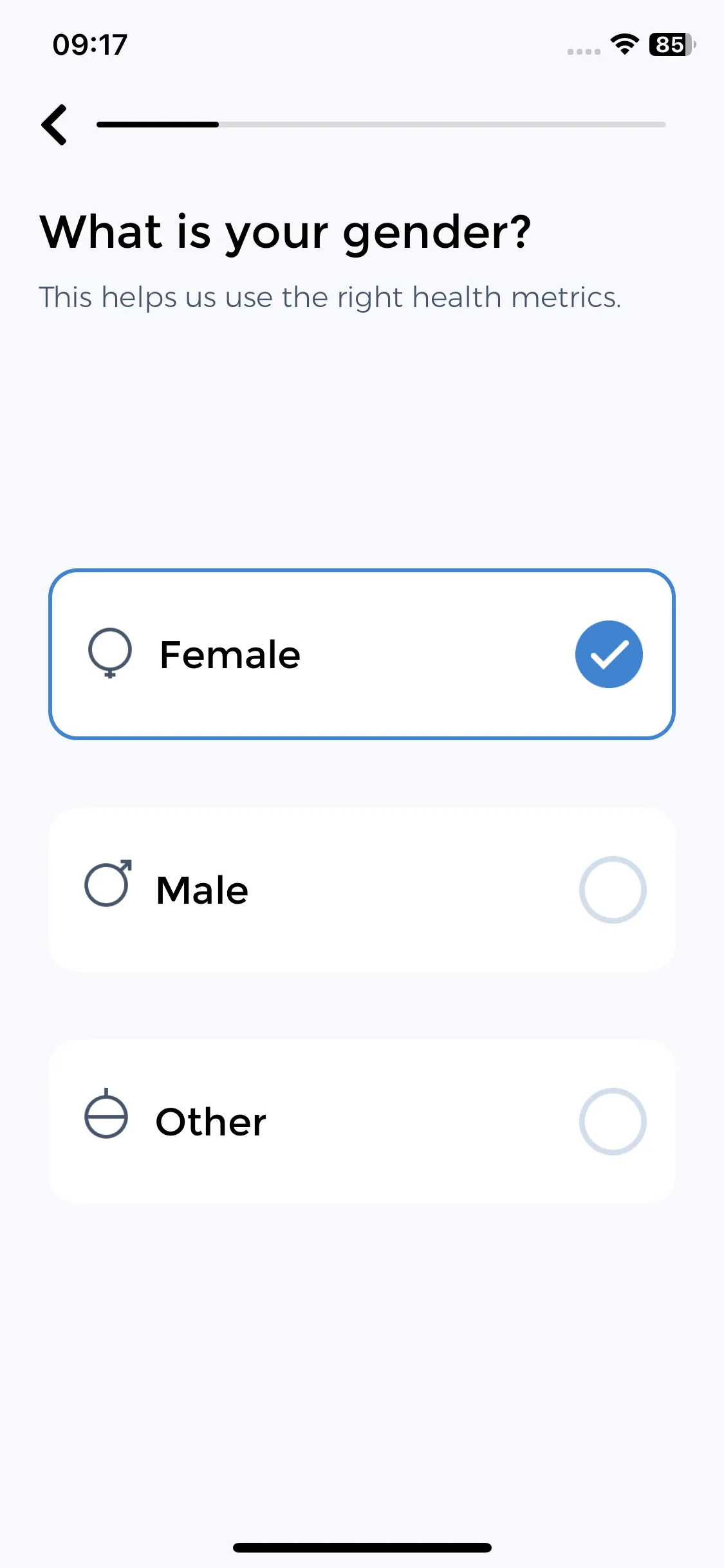The image size is (724, 1568).
Task: Choose the Other label text
Action: click(211, 1122)
